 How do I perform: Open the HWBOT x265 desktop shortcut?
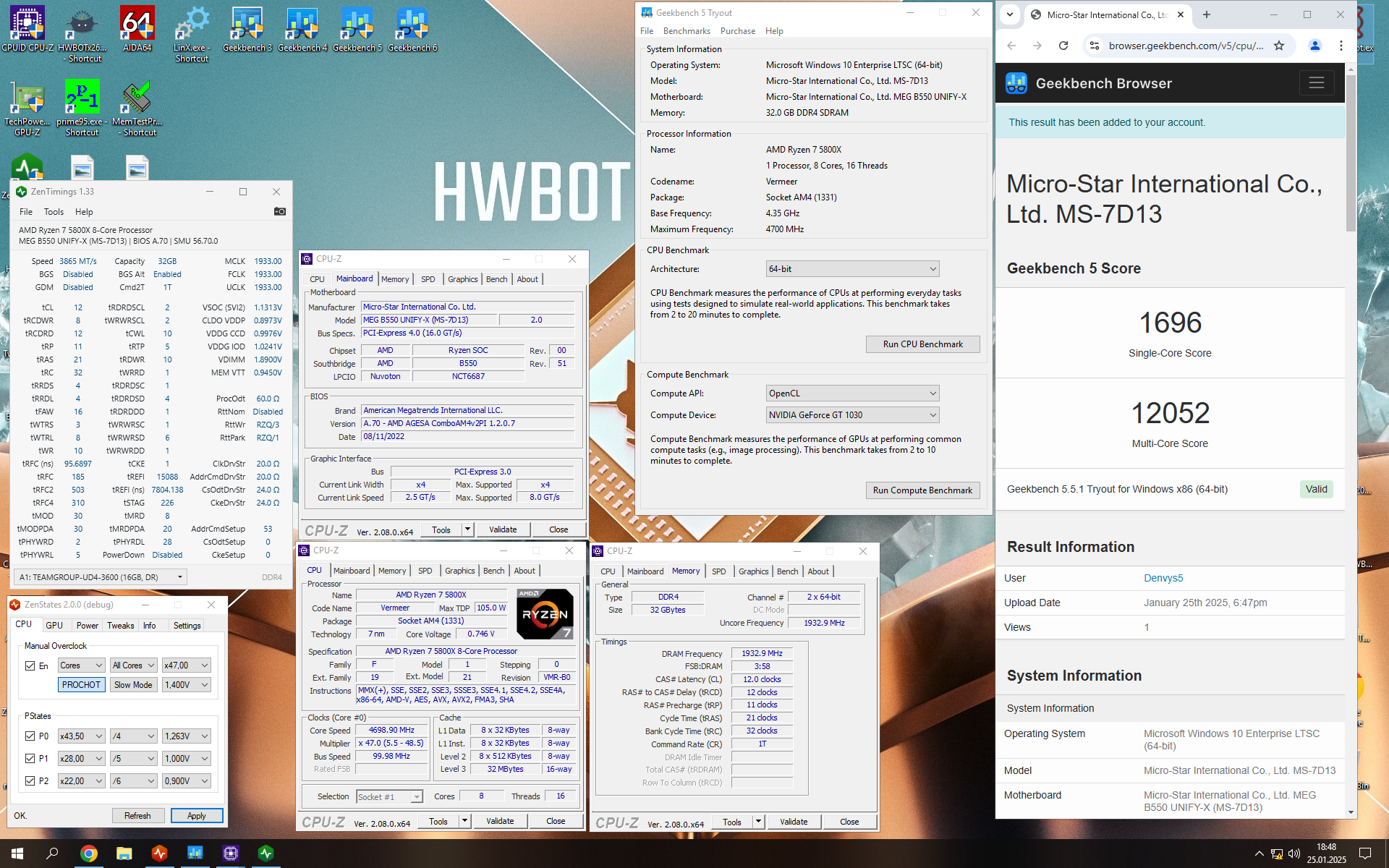point(82,34)
